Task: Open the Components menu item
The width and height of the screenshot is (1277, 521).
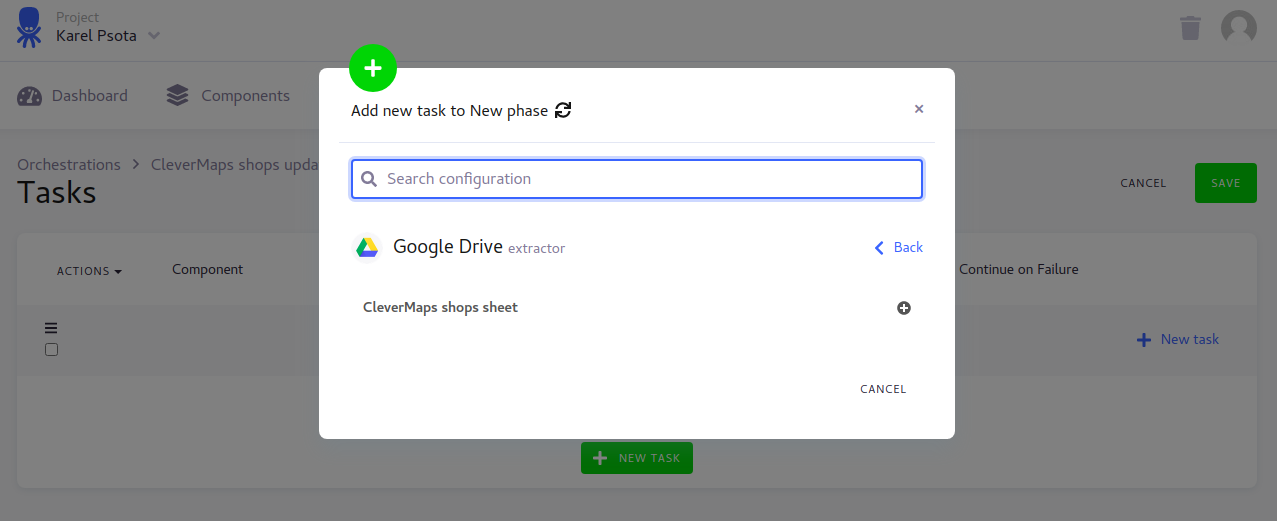Action: [x=228, y=96]
